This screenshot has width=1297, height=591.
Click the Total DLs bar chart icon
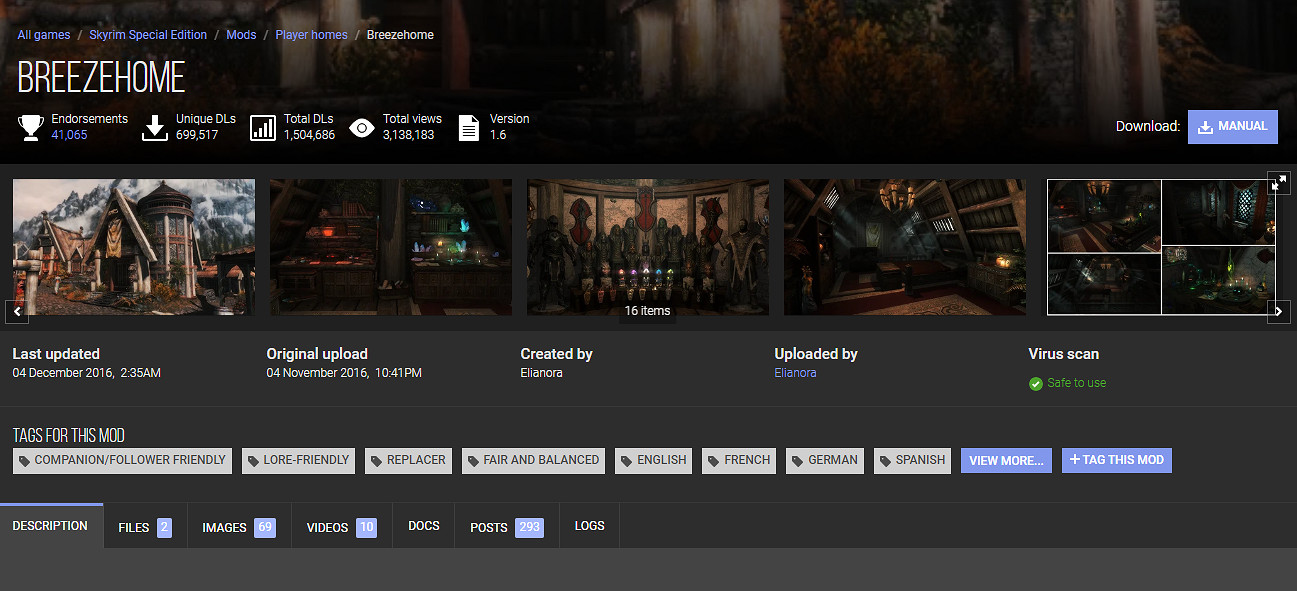click(x=263, y=127)
